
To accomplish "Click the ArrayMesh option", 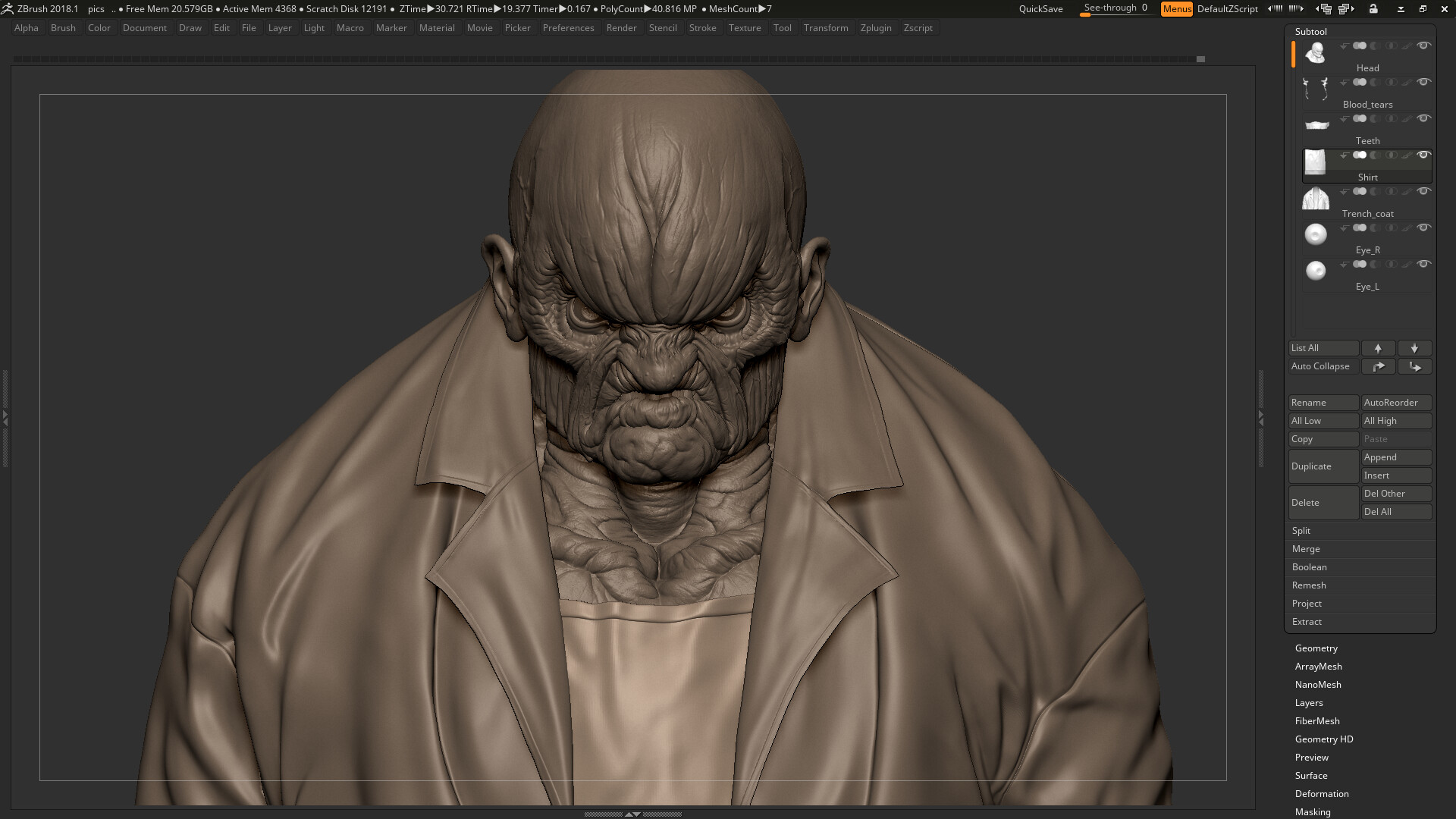I will coord(1318,666).
